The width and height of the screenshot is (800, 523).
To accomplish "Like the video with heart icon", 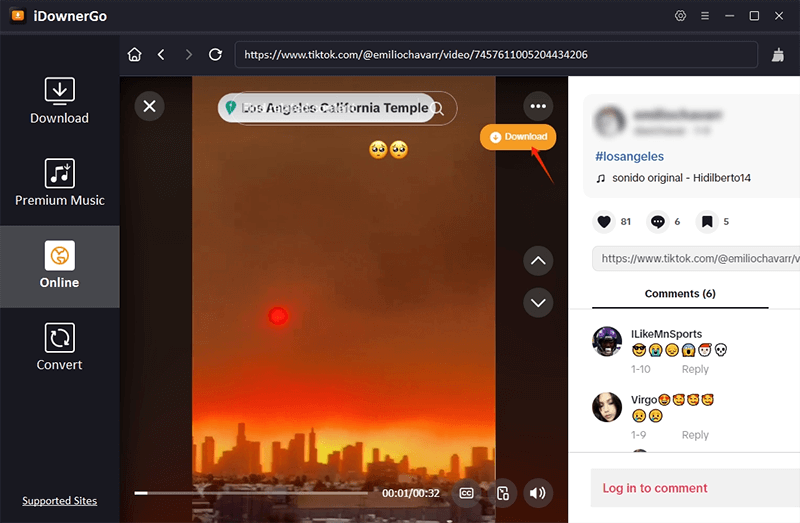I will pyautogui.click(x=604, y=221).
